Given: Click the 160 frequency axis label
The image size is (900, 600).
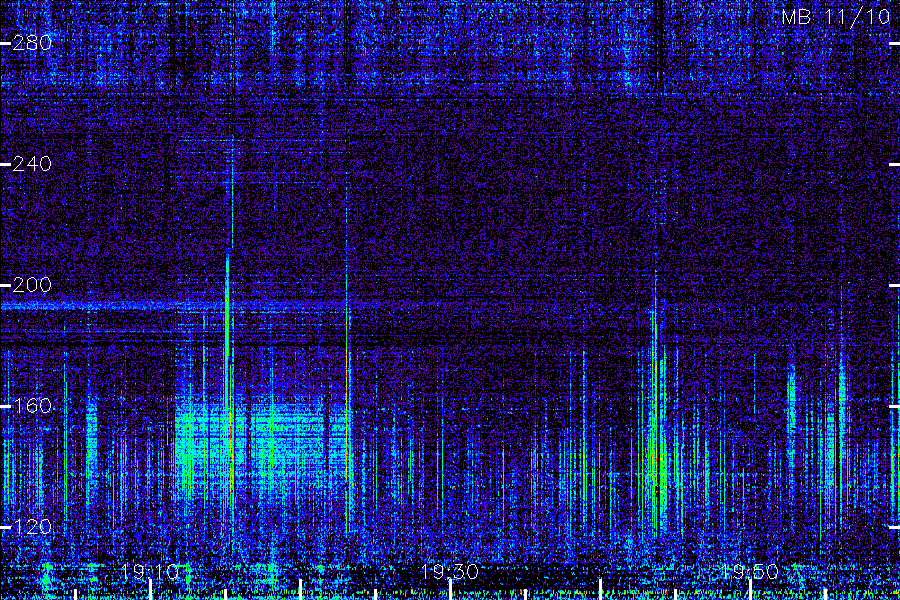Looking at the screenshot, I should (x=32, y=407).
